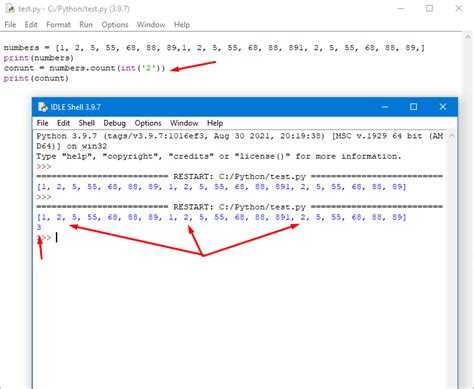Open the Debug menu in IDLE Shell
This screenshot has height=389, width=474.
coord(114,123)
